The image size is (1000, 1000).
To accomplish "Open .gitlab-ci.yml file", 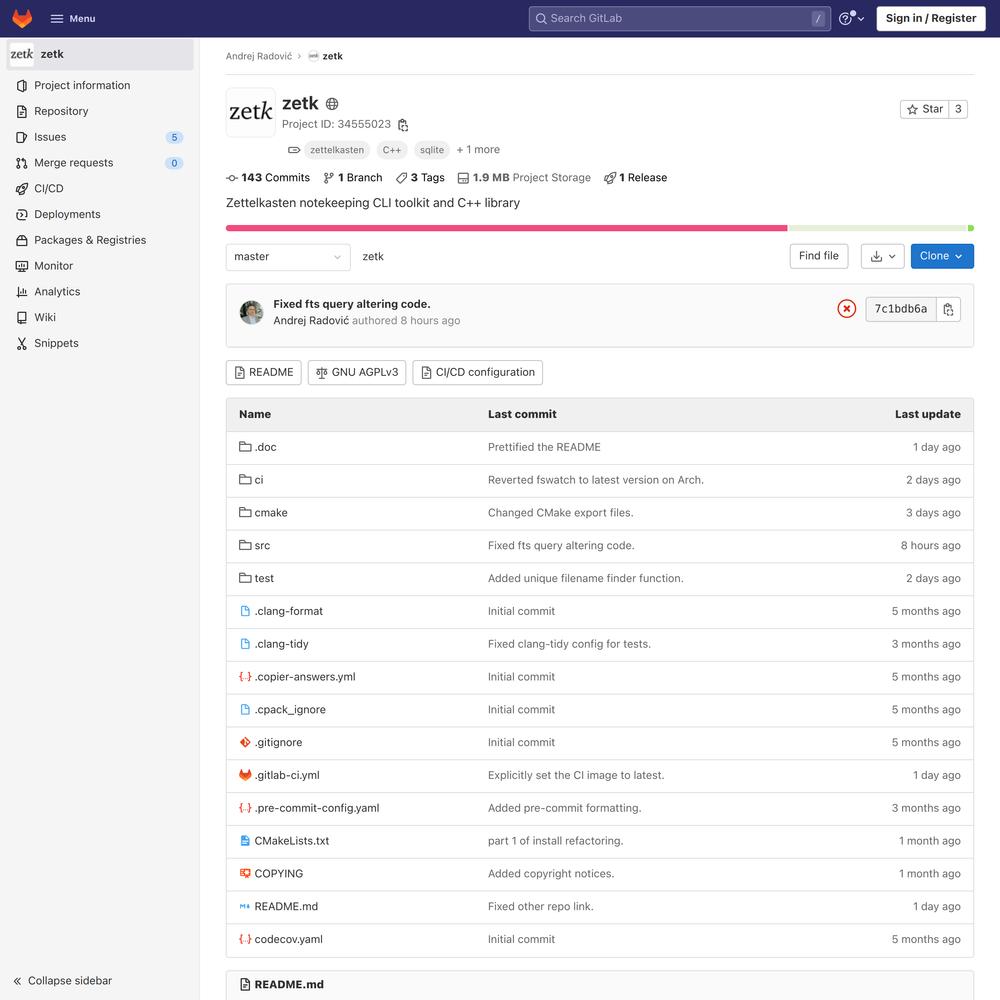I will (x=286, y=775).
